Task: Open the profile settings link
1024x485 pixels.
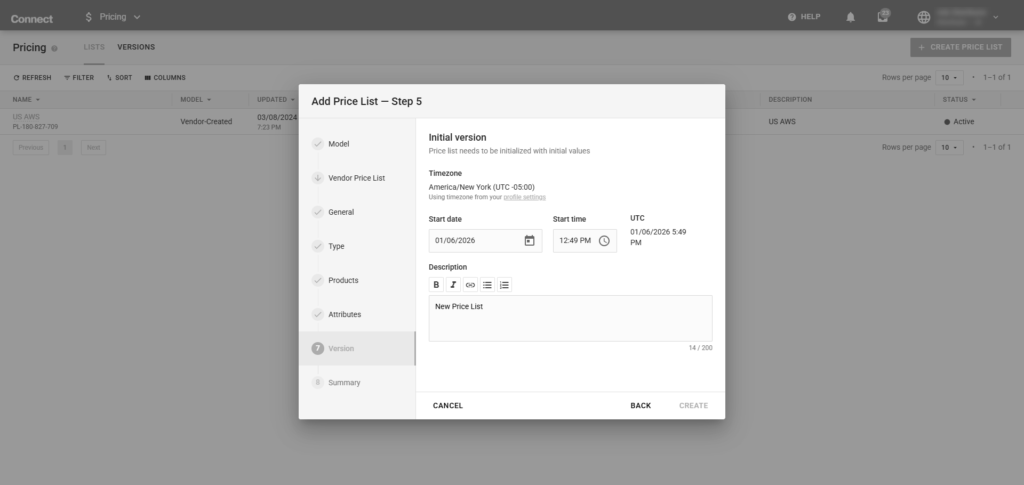Action: point(524,197)
